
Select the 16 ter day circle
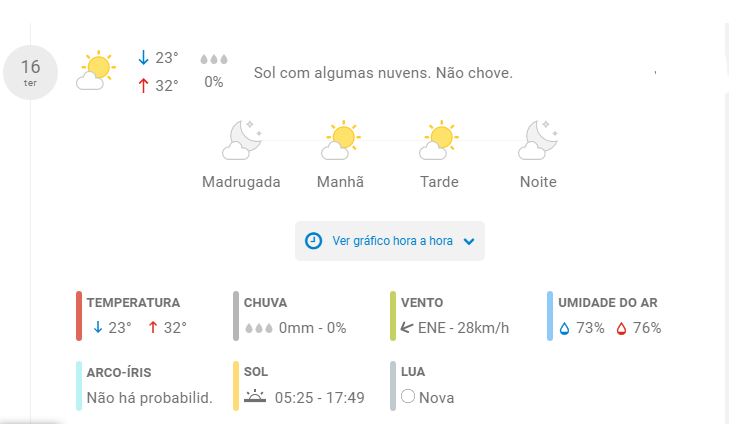(x=30, y=72)
